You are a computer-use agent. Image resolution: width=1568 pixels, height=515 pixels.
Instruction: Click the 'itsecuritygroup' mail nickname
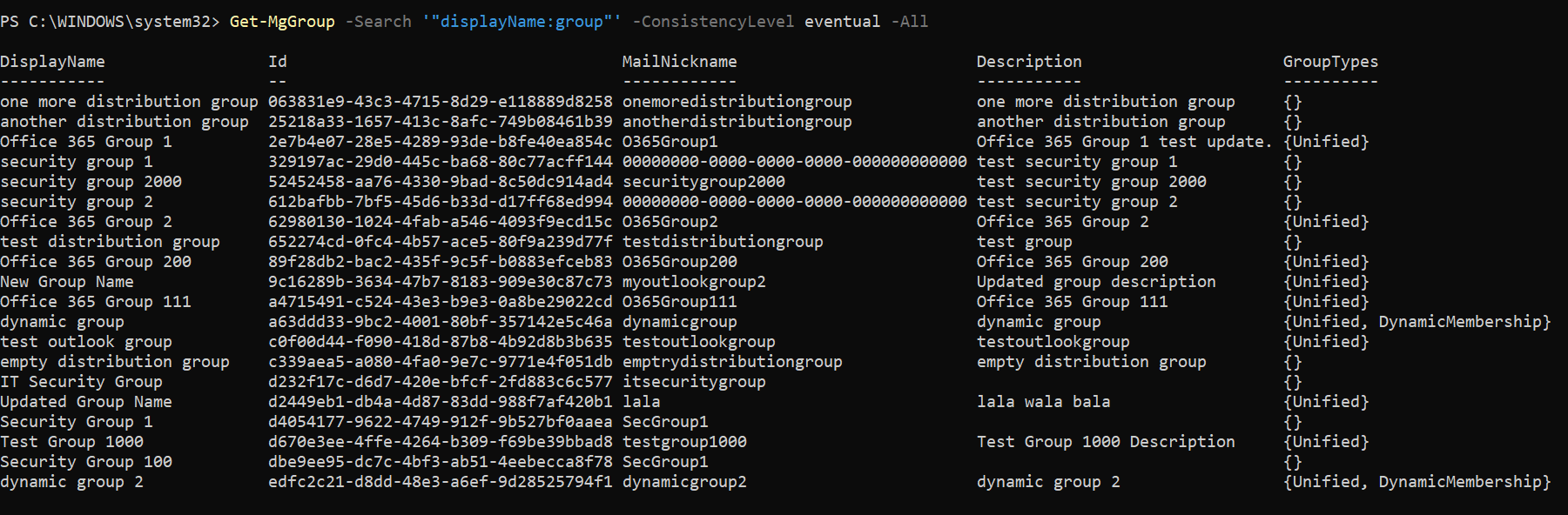point(694,382)
